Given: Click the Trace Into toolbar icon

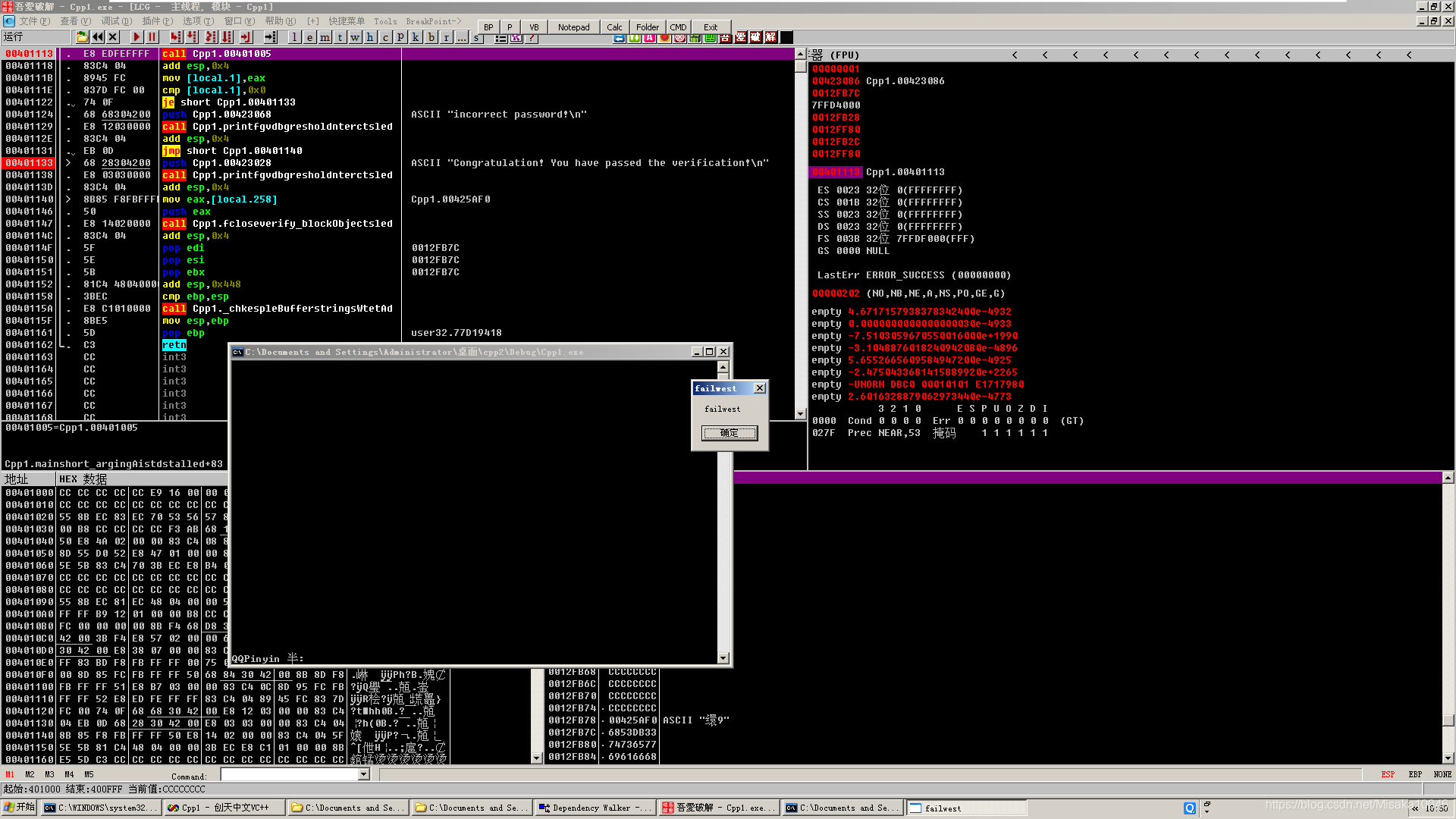Looking at the screenshot, I should pos(210,37).
